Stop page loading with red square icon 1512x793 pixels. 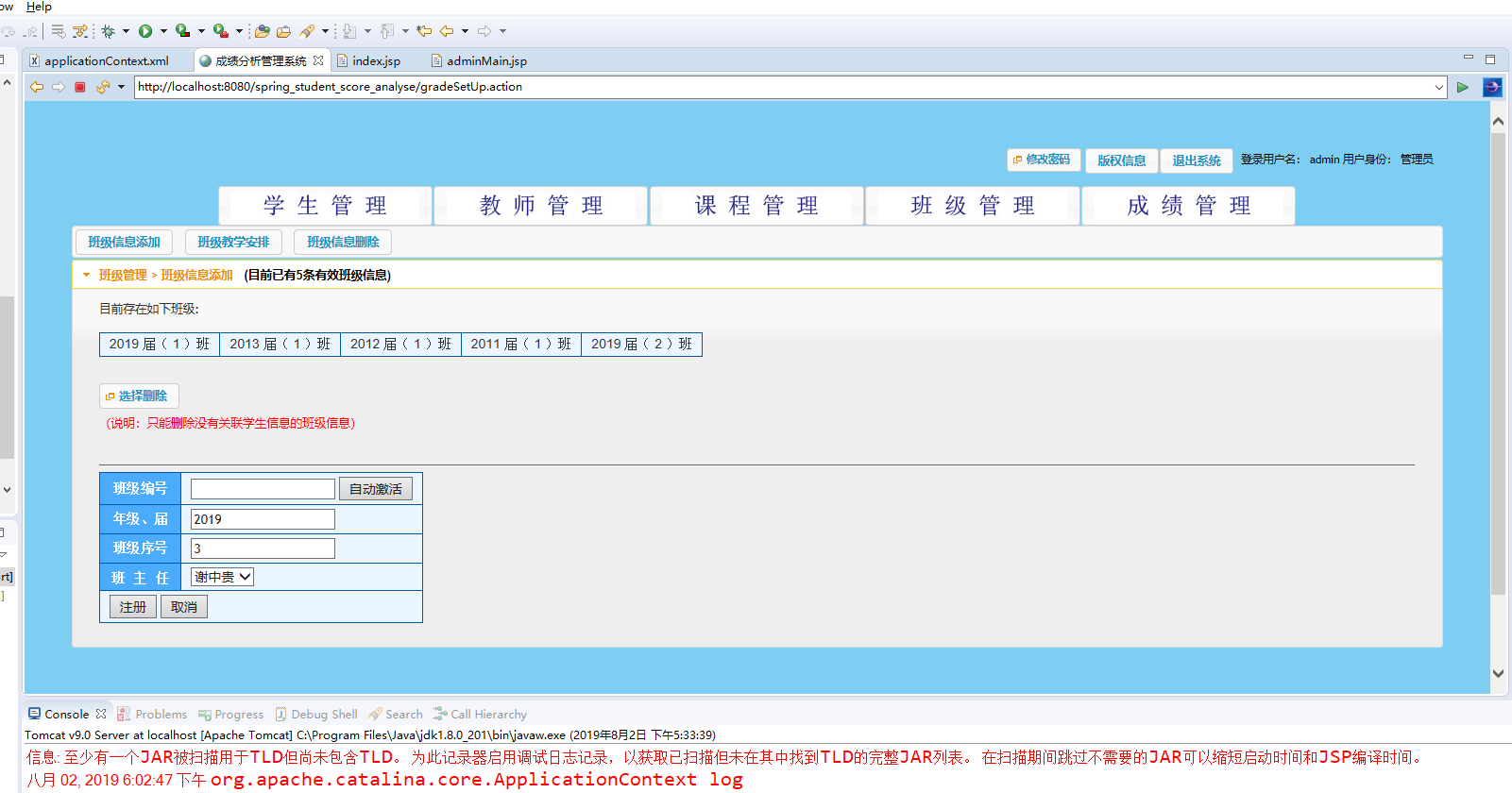[80, 87]
